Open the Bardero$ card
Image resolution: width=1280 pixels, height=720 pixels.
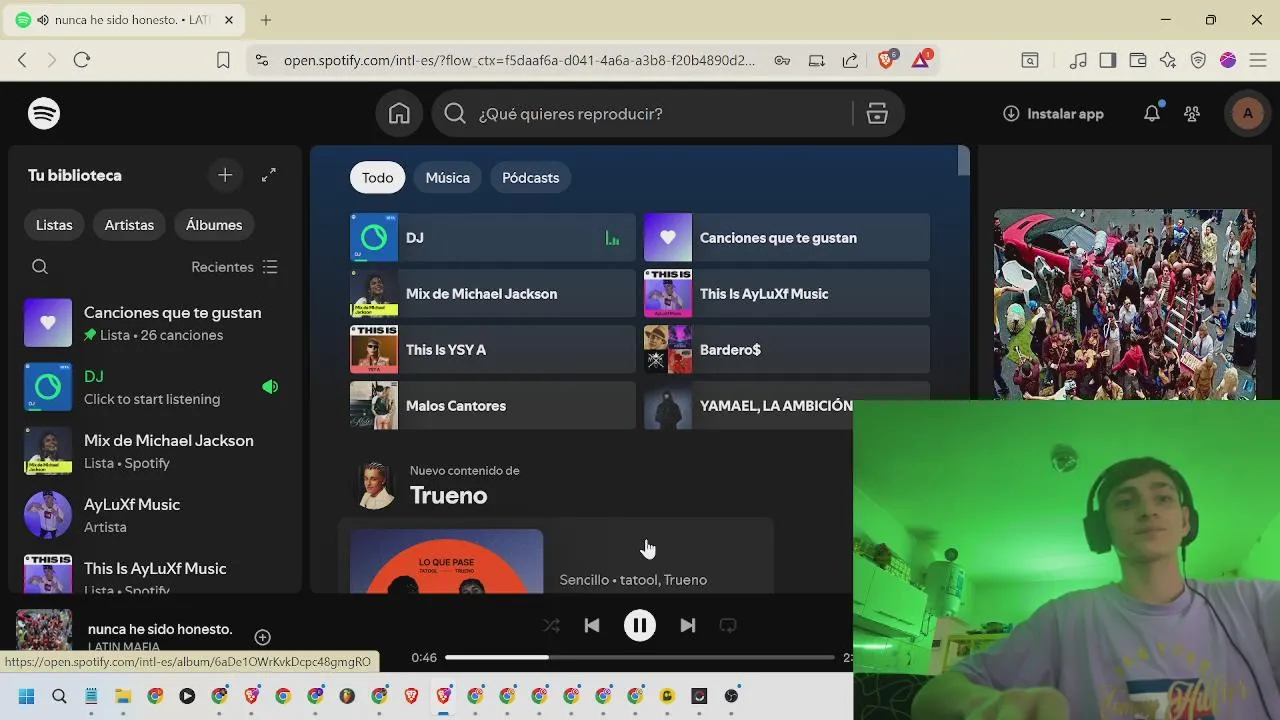[x=787, y=350]
